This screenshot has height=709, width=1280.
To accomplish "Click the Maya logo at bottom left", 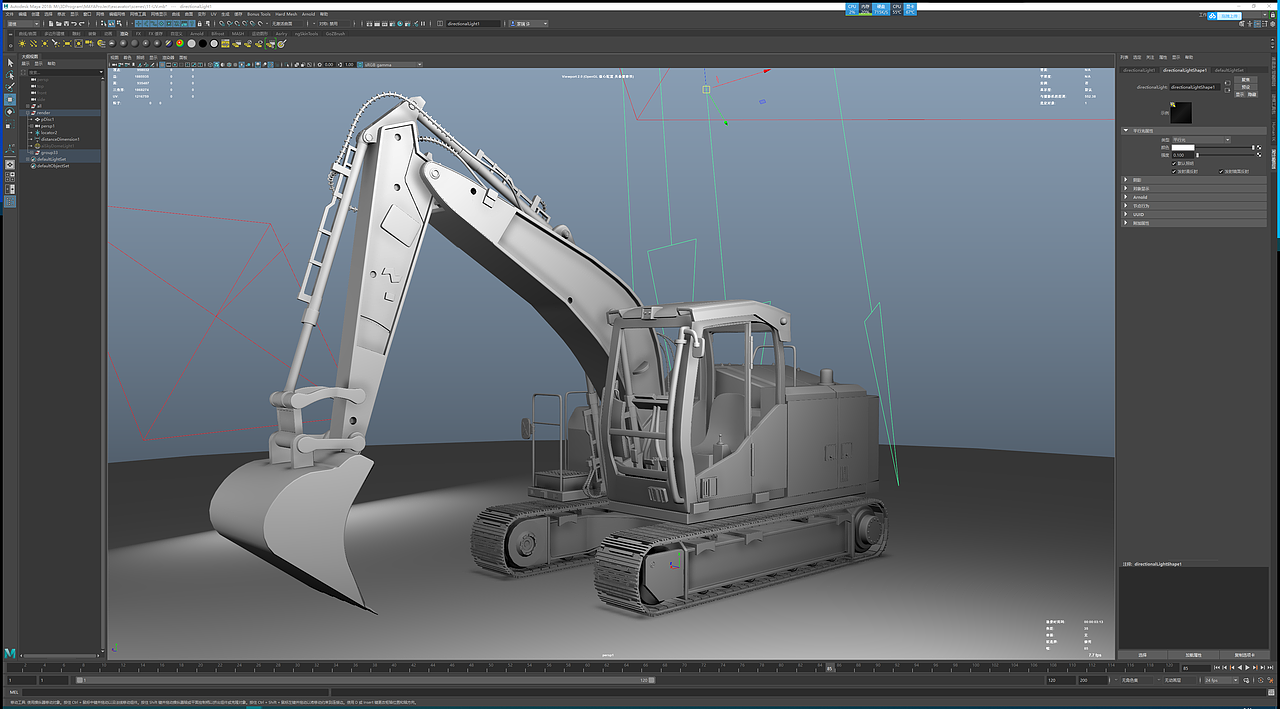I will pos(10,652).
